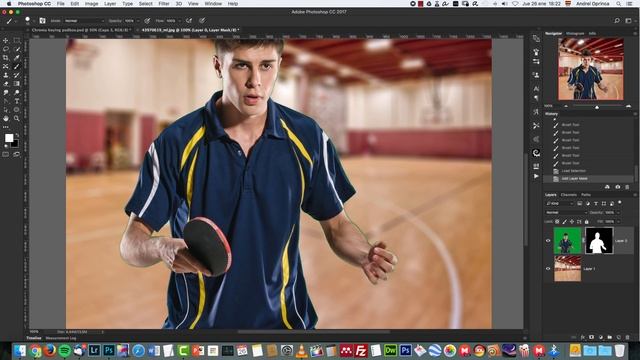Open the layer Kind filter dropdown
The image size is (640, 360).
[560, 203]
